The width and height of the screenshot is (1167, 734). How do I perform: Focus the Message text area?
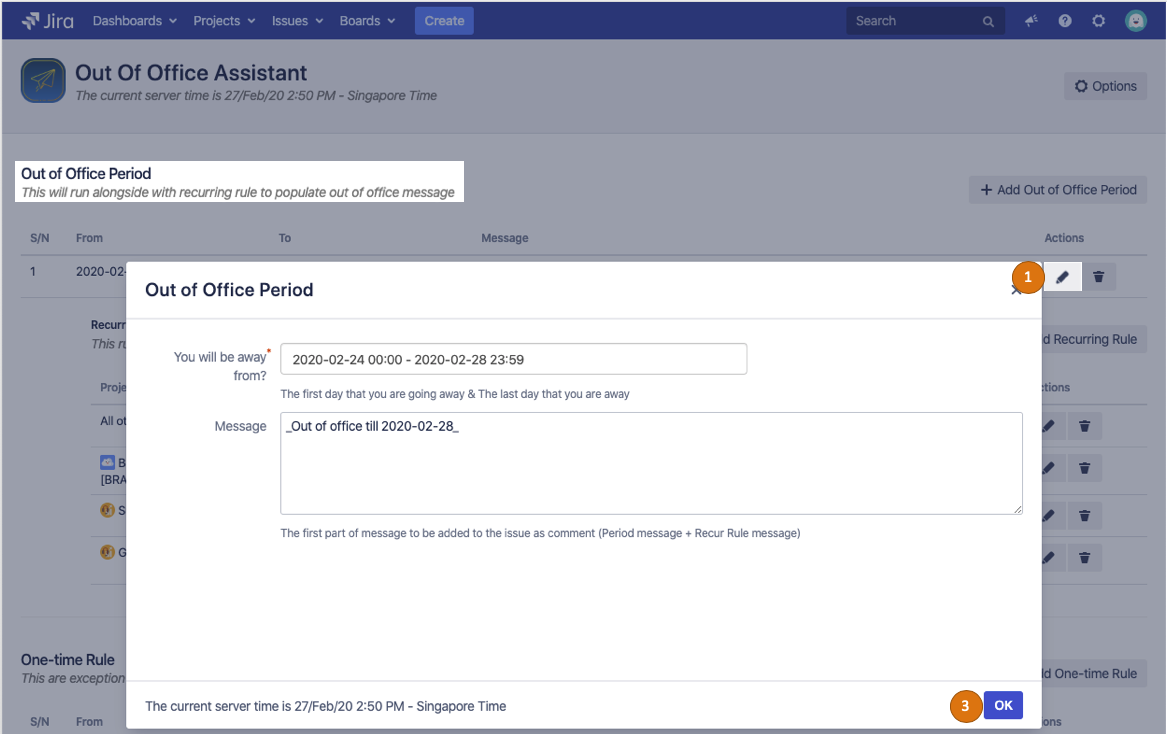pyautogui.click(x=651, y=463)
